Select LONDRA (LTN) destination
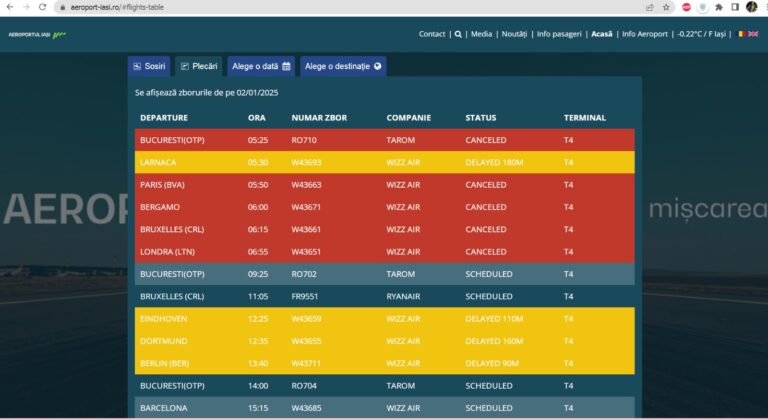Image resolution: width=768 pixels, height=419 pixels. [x=167, y=251]
